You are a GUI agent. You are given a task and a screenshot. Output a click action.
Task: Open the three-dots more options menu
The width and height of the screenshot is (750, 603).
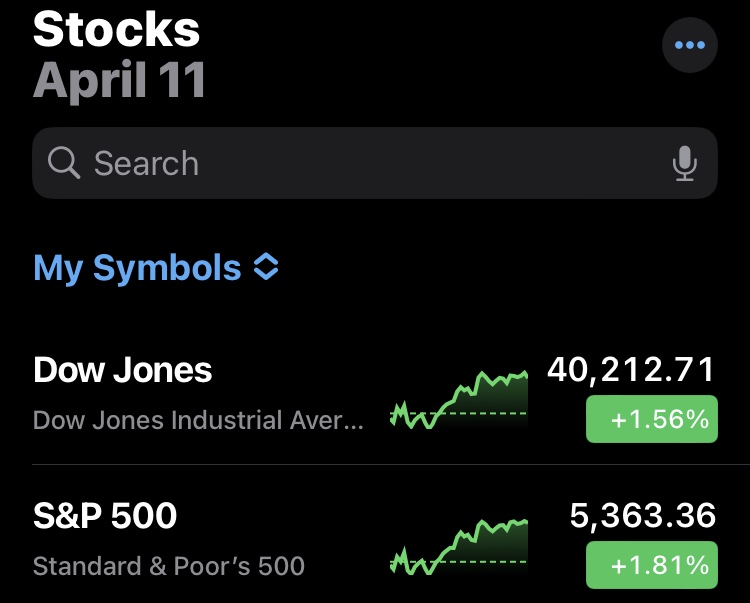[x=689, y=45]
